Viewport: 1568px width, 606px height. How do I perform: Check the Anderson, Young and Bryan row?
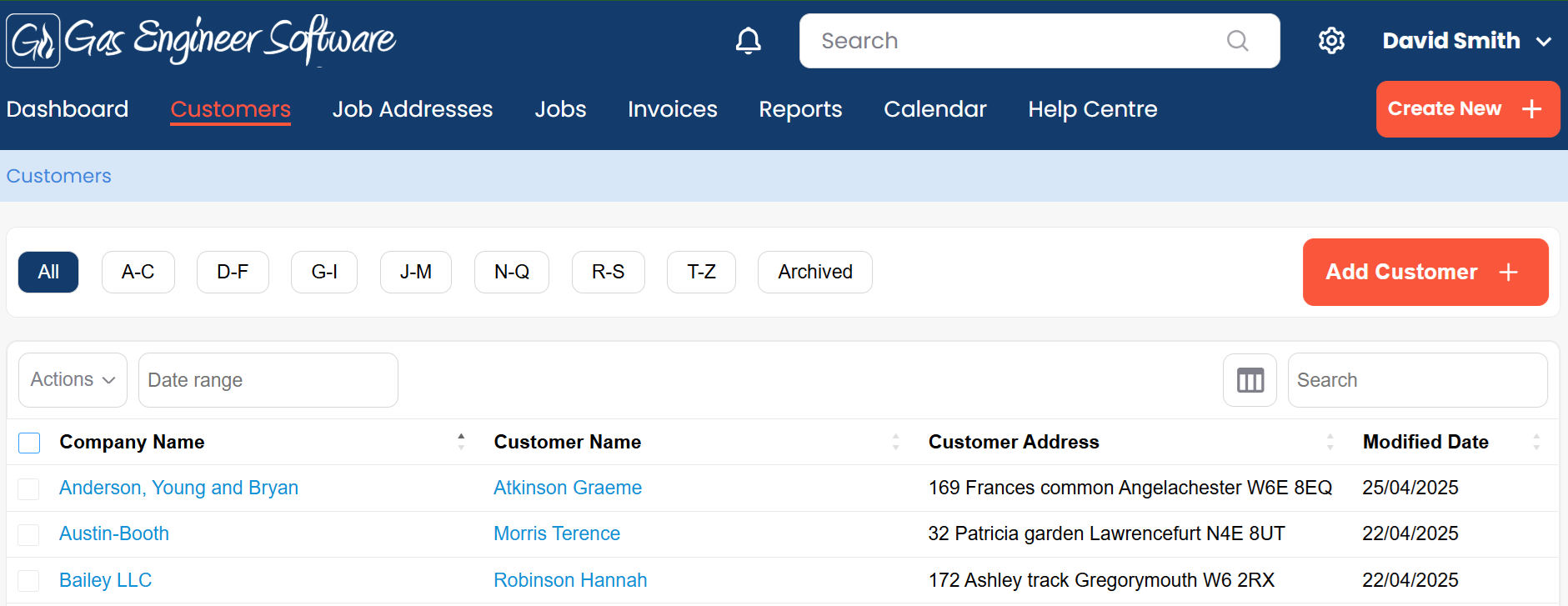click(x=29, y=488)
